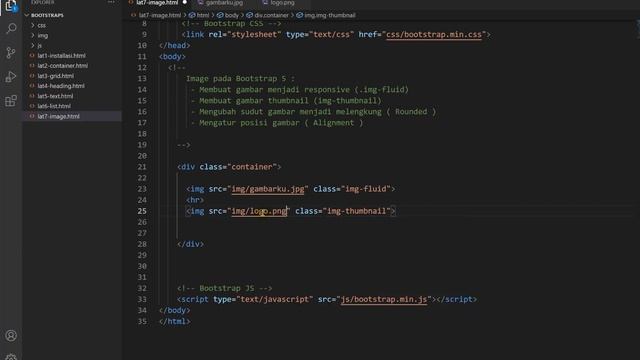Open the img.img-thumbnail breadcrumb segment
This screenshot has height=360, width=640.
[330, 16]
